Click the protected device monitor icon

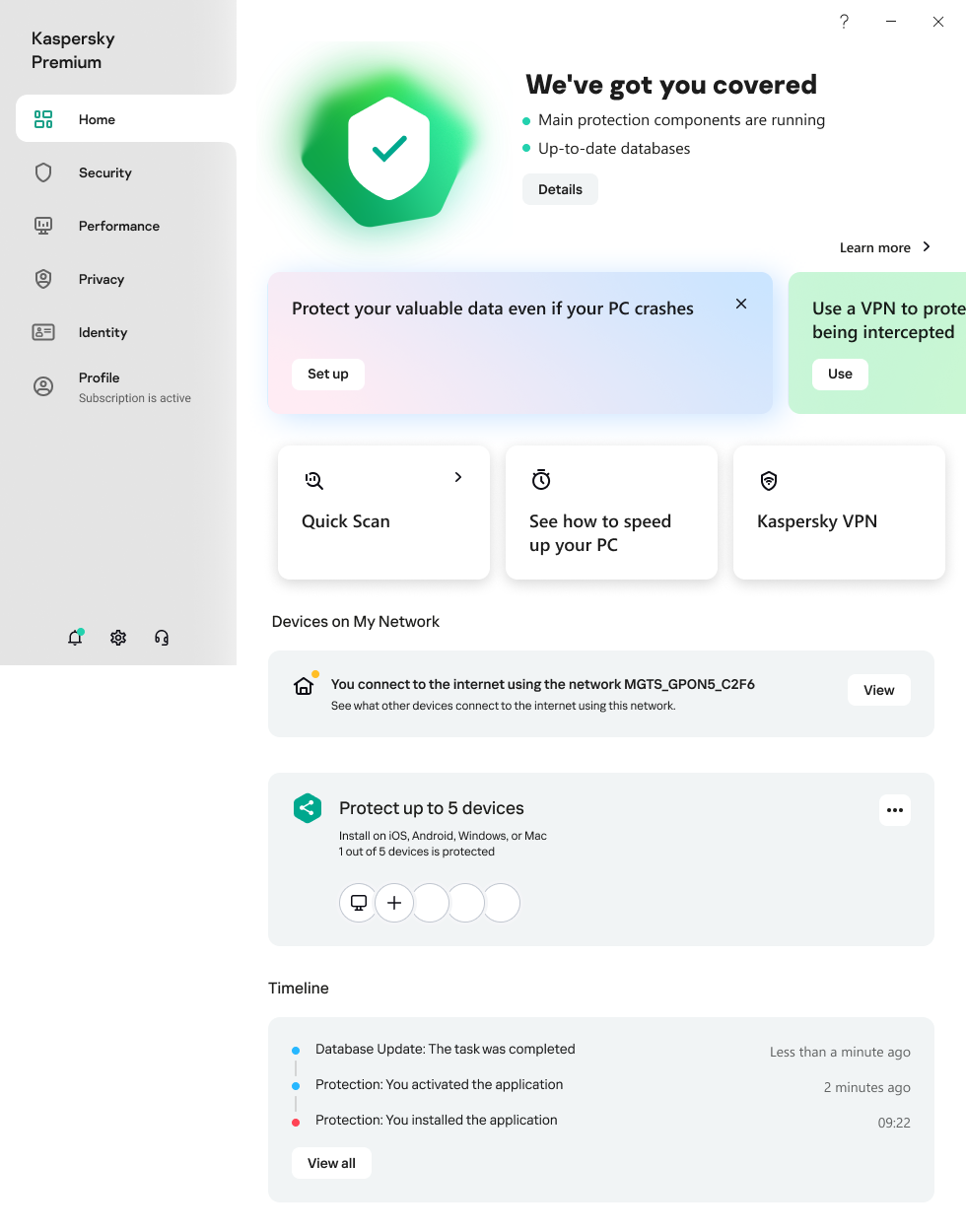tap(358, 903)
